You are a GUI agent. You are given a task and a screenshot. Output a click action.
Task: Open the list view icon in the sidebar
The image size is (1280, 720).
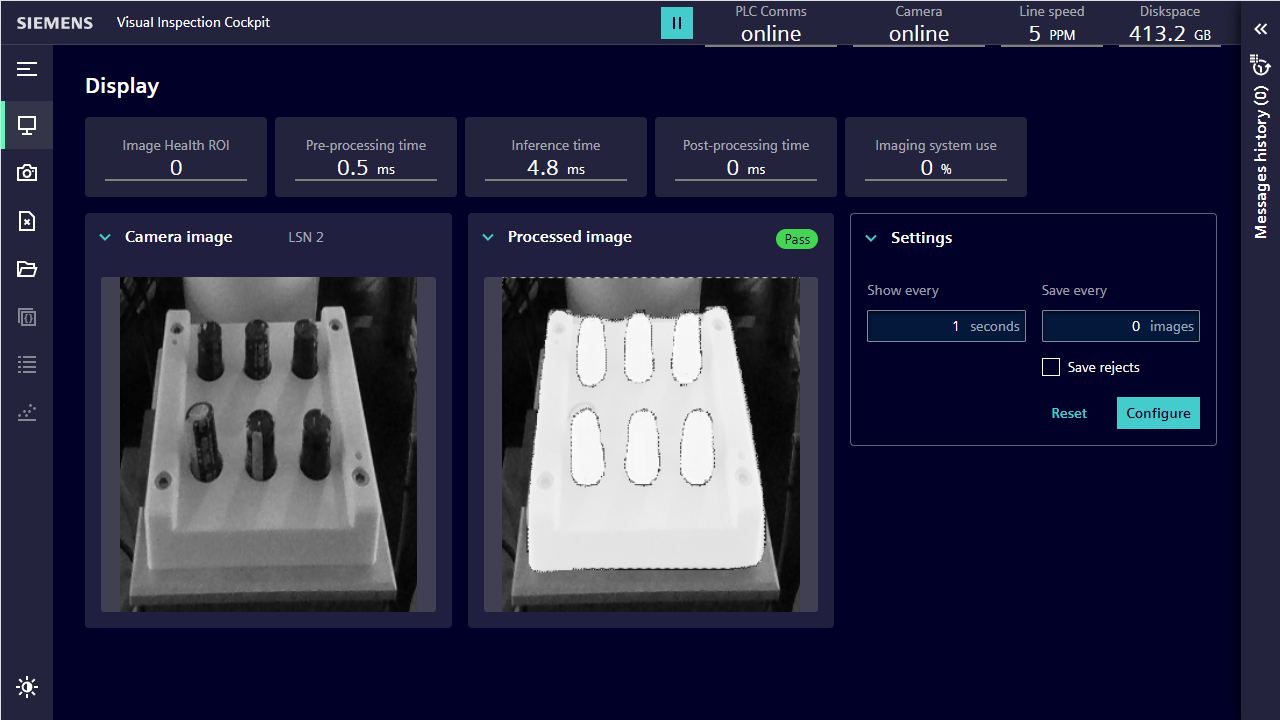click(x=26, y=365)
